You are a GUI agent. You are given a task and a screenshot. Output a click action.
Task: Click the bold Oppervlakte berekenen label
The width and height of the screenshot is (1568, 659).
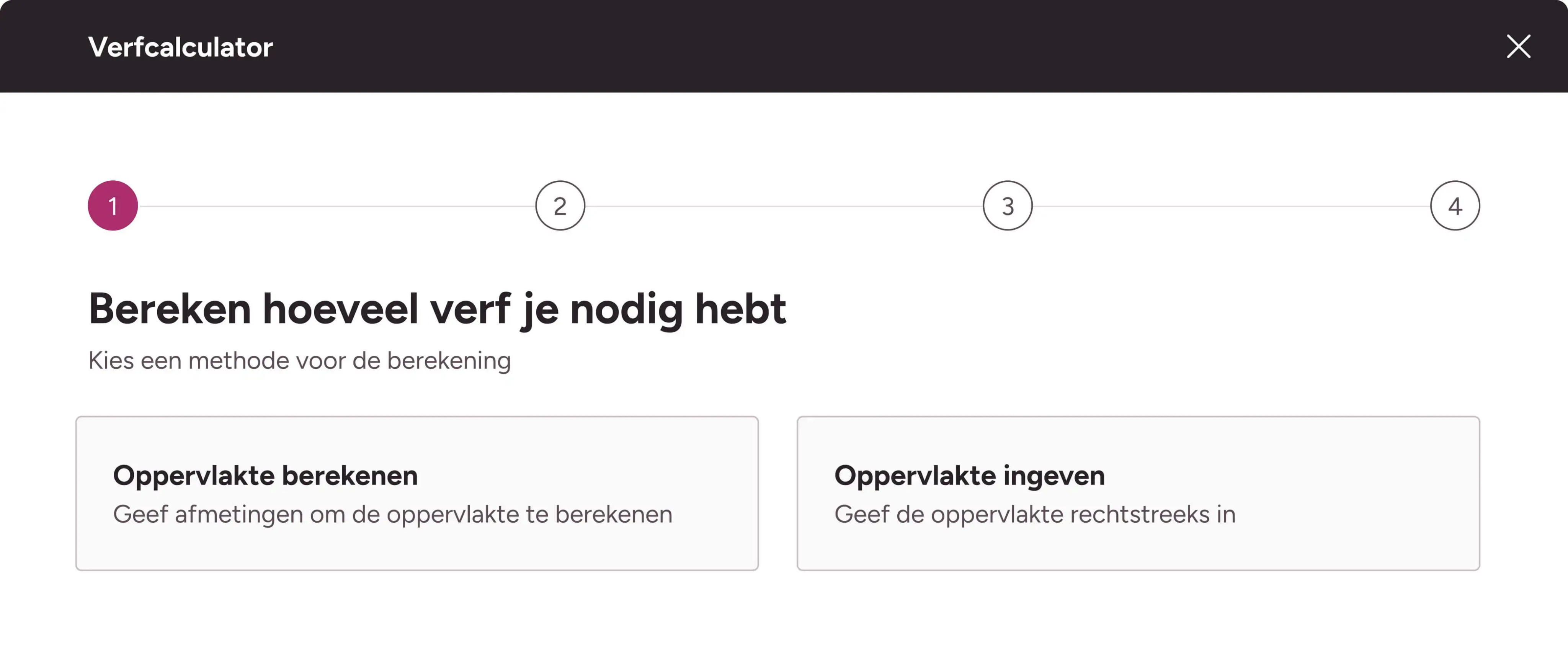point(265,476)
